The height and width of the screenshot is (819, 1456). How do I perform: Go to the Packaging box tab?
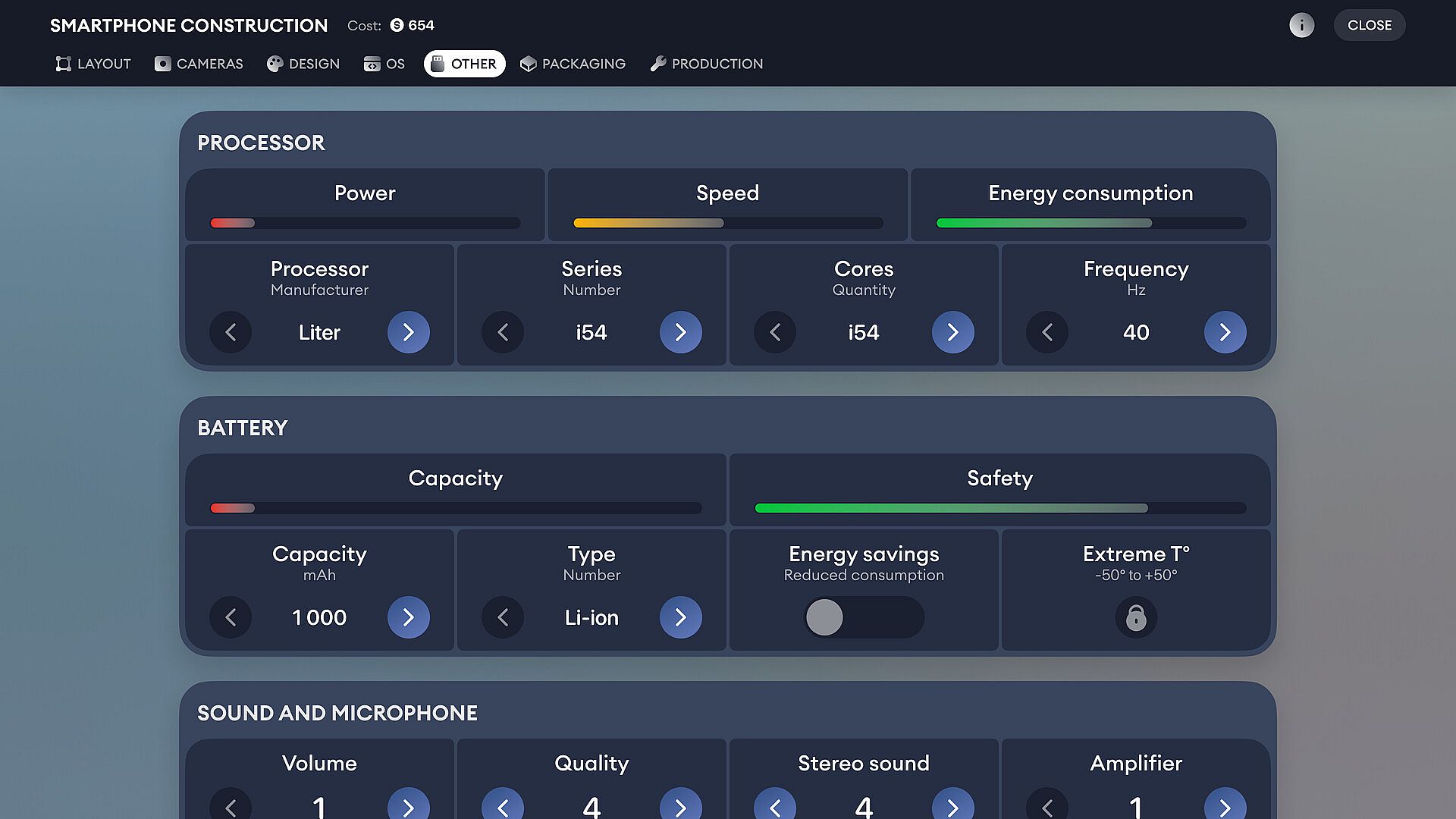(573, 64)
